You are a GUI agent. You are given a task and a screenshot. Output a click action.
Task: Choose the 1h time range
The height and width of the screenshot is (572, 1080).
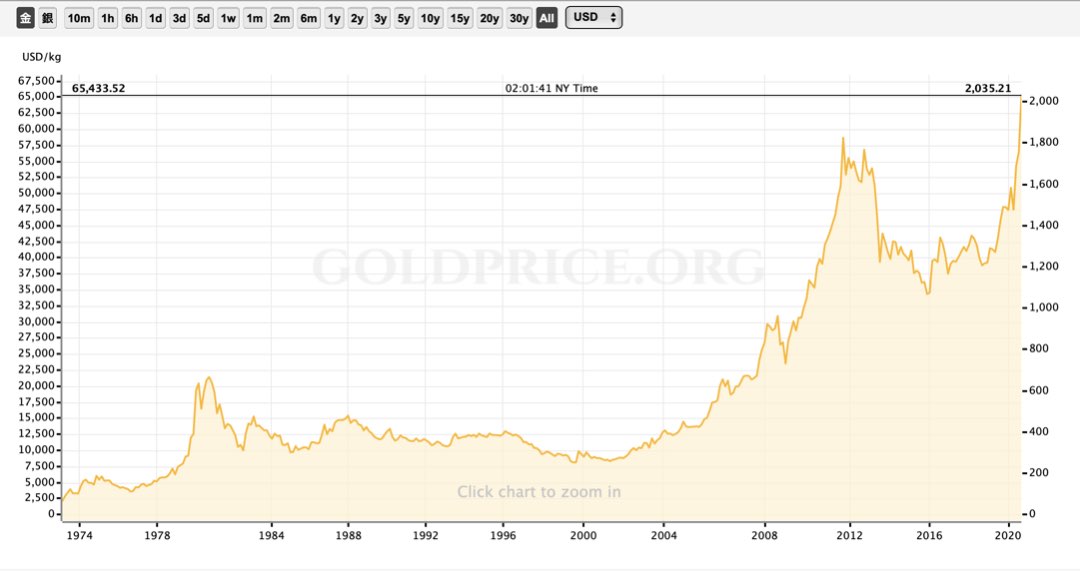[108, 18]
